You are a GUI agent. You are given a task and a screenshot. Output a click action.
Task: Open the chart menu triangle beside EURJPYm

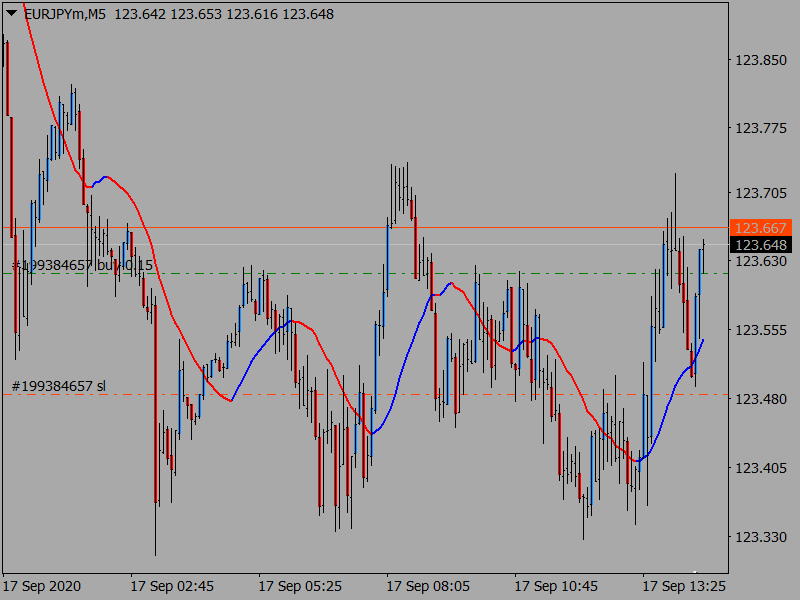tap(12, 13)
